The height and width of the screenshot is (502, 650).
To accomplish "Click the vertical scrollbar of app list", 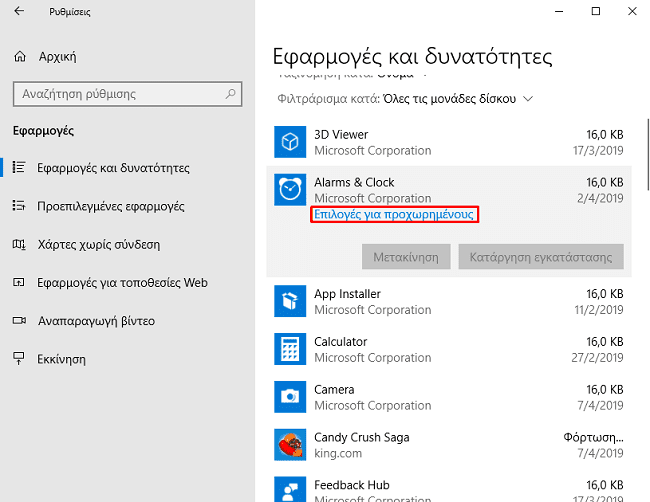I will coord(648,154).
